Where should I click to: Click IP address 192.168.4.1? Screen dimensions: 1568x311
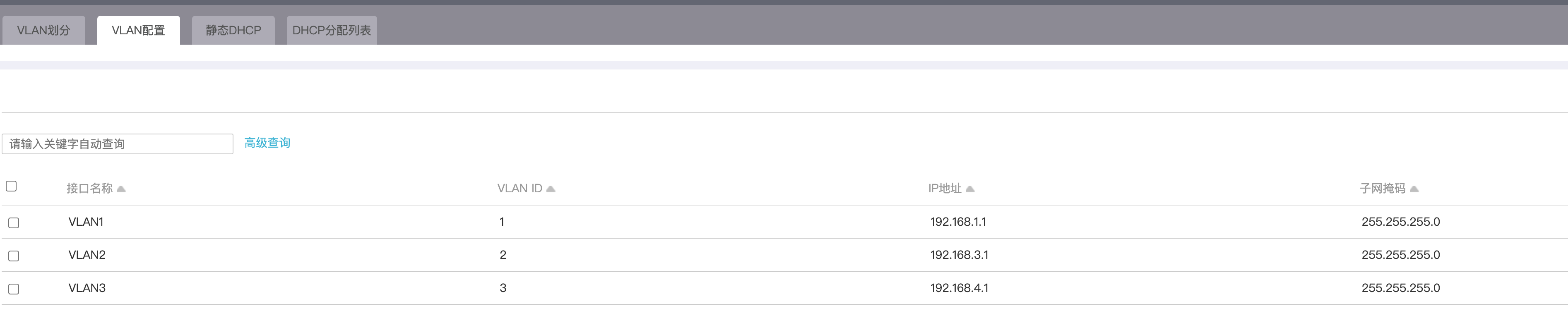pyautogui.click(x=960, y=288)
